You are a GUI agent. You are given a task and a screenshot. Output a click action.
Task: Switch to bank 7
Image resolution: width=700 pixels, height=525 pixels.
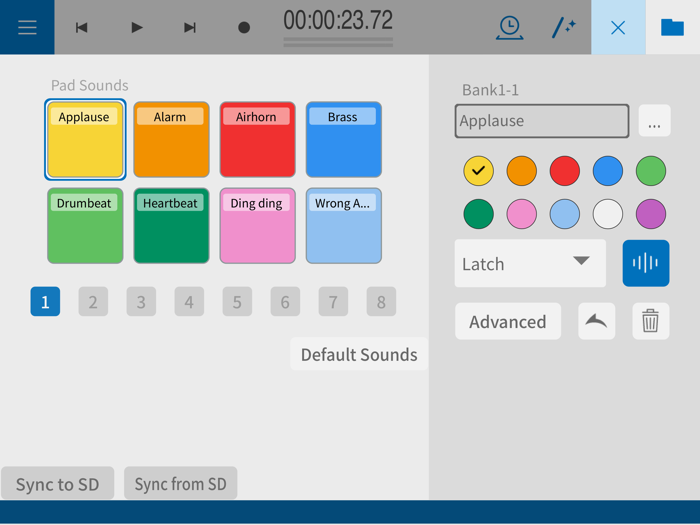click(x=333, y=301)
